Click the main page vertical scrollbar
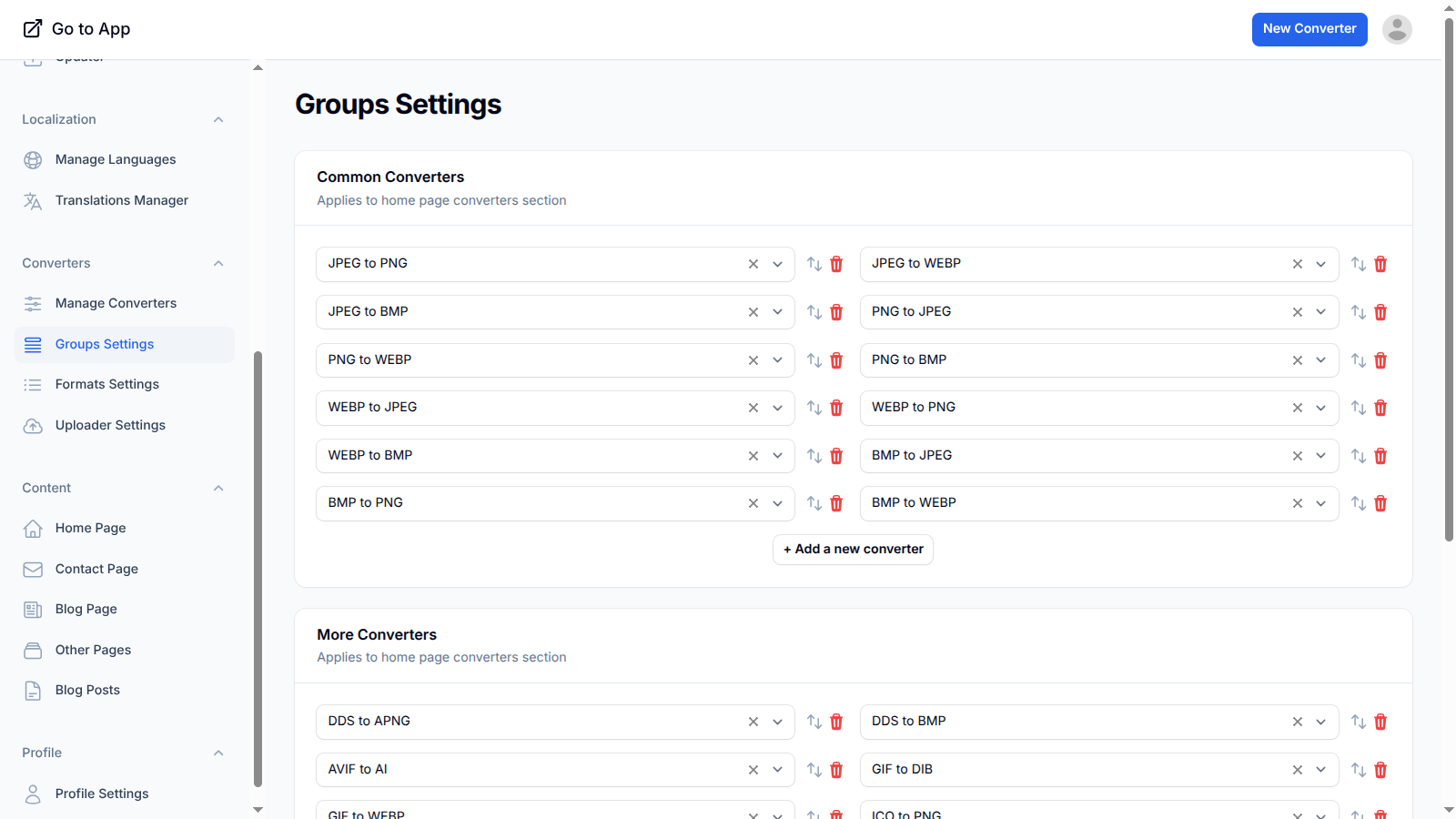 pos(1449,273)
